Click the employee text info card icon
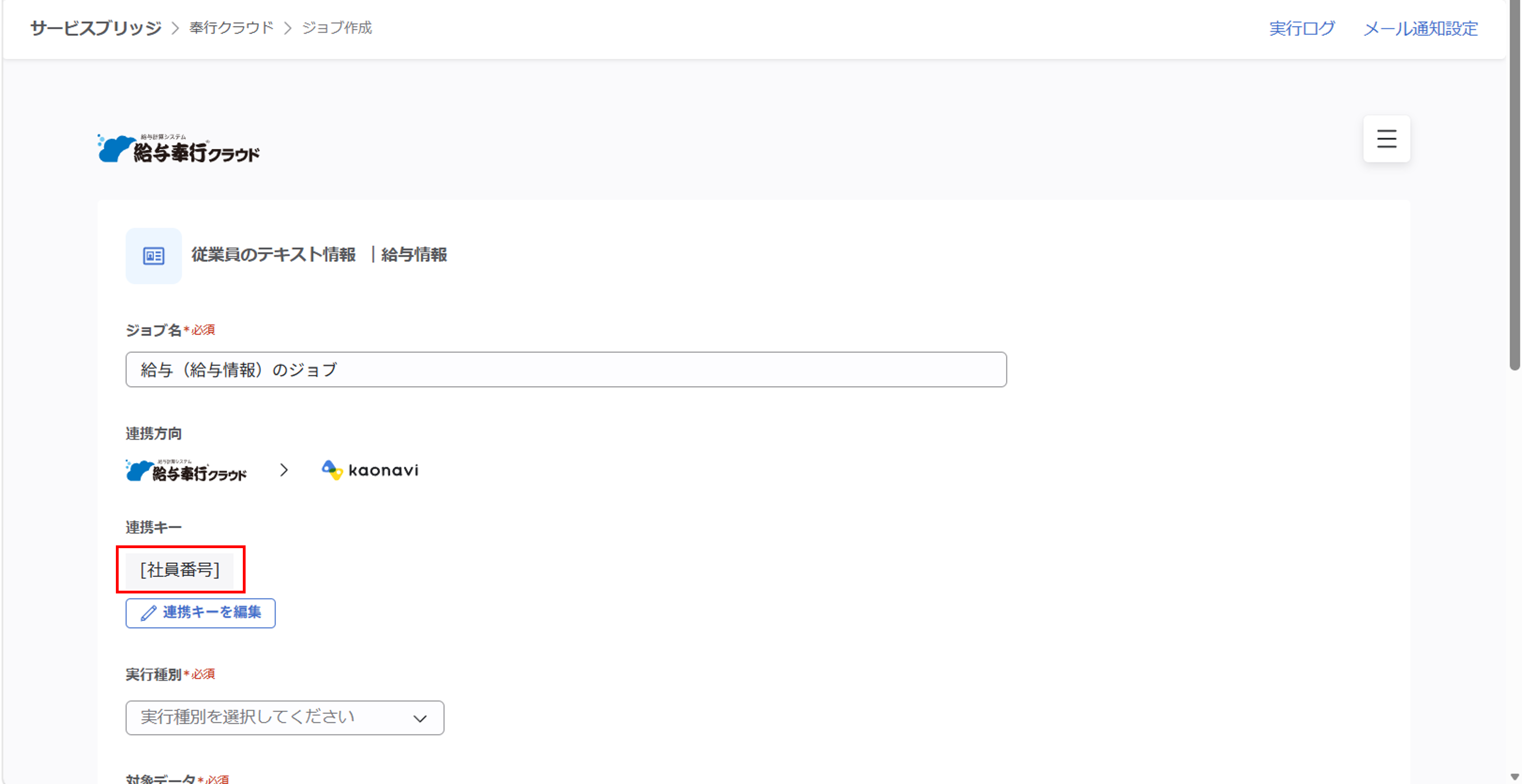This screenshot has width=1522, height=784. click(154, 256)
